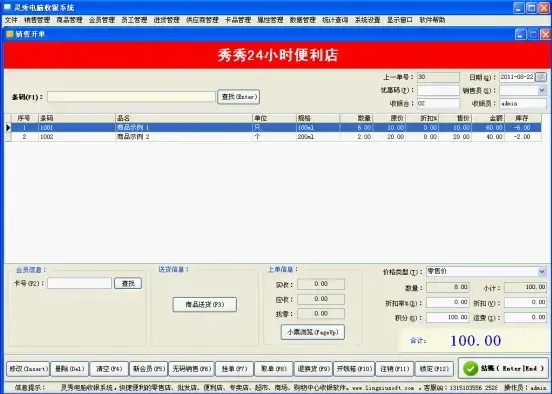Click the 删除(Del) button
Screen dimensions: 552x394
coord(69,369)
